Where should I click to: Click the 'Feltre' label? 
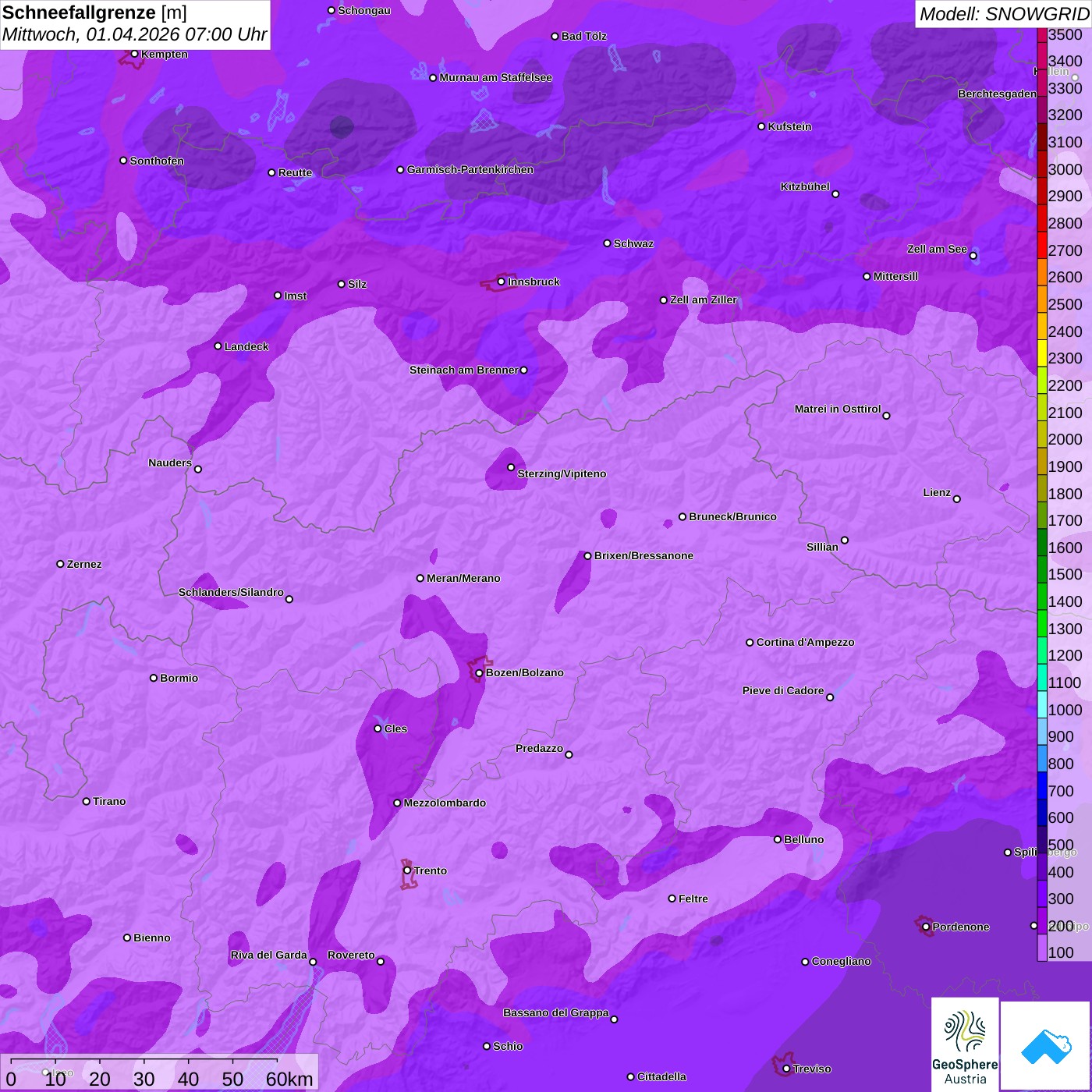pos(693,899)
